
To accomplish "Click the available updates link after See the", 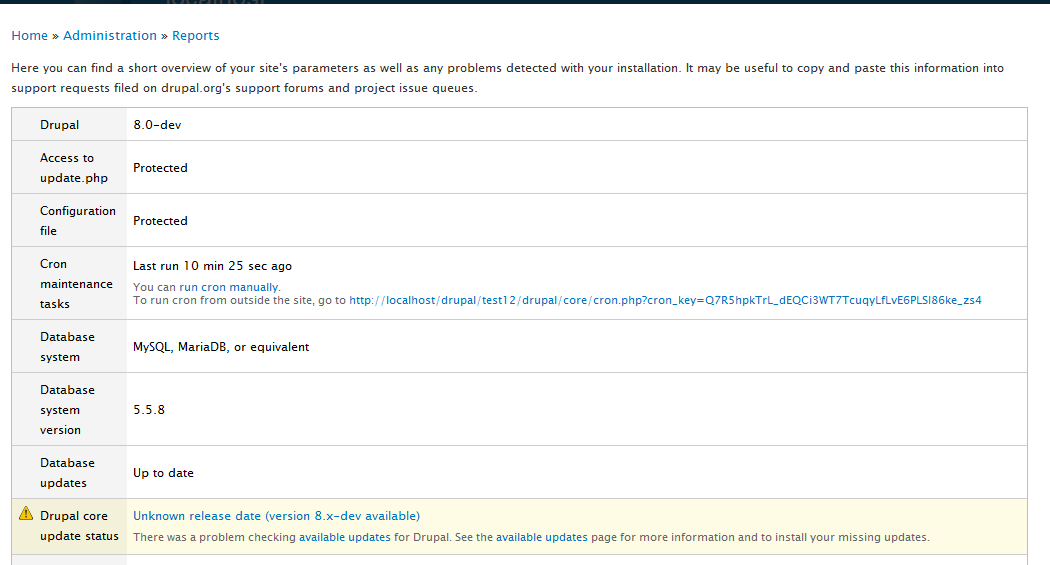I will [x=541, y=538].
